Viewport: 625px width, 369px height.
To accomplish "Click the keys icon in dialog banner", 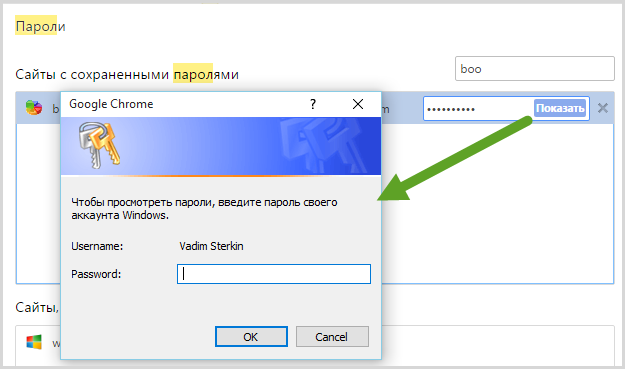I will [x=99, y=145].
